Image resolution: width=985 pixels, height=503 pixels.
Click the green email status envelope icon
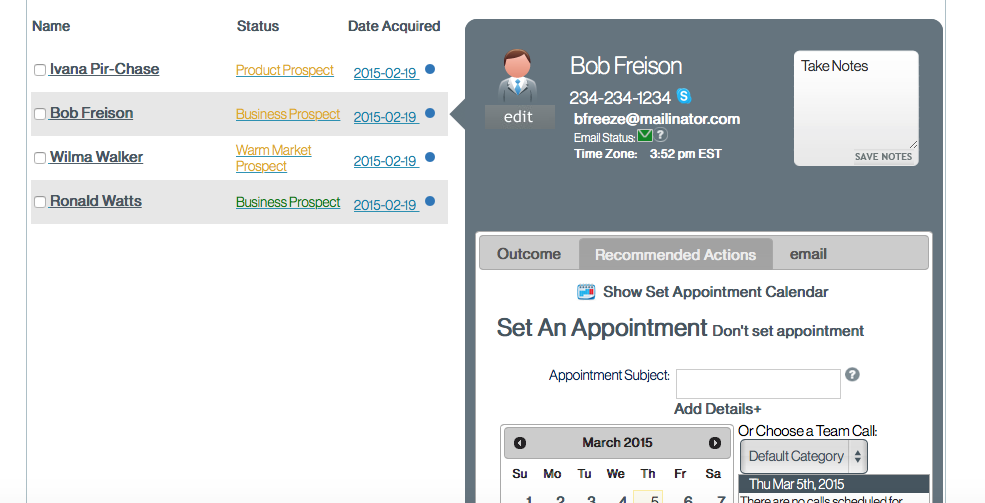(x=645, y=135)
